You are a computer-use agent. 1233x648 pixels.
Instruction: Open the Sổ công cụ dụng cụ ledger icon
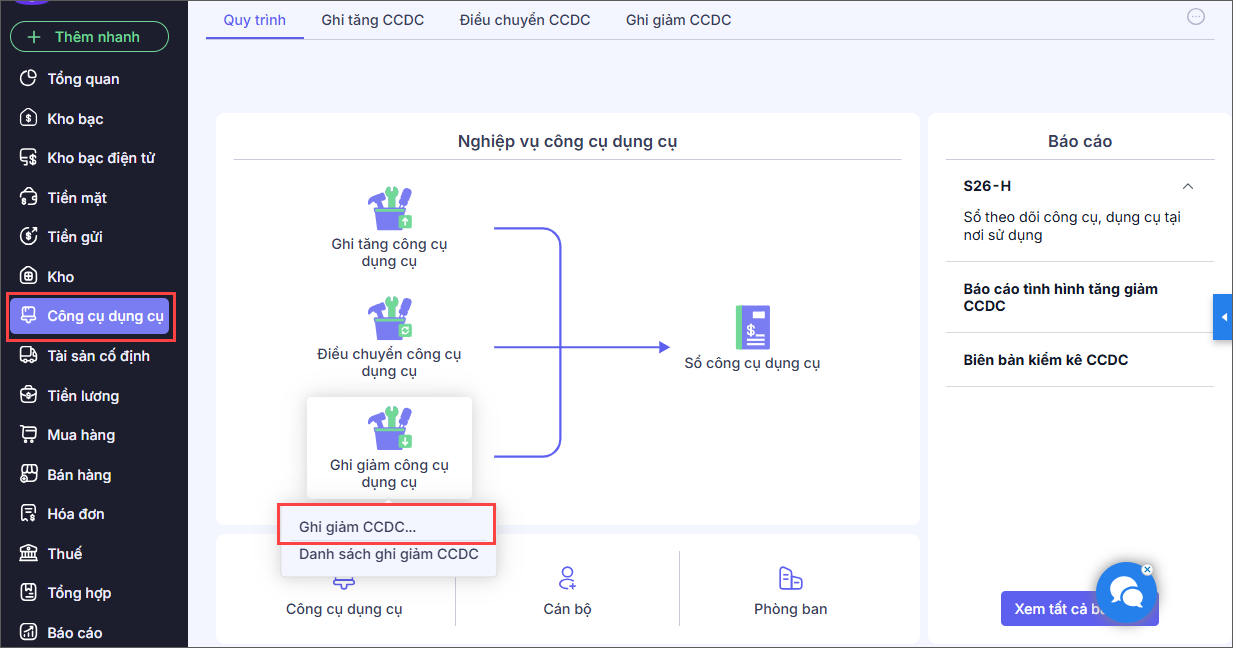[752, 327]
